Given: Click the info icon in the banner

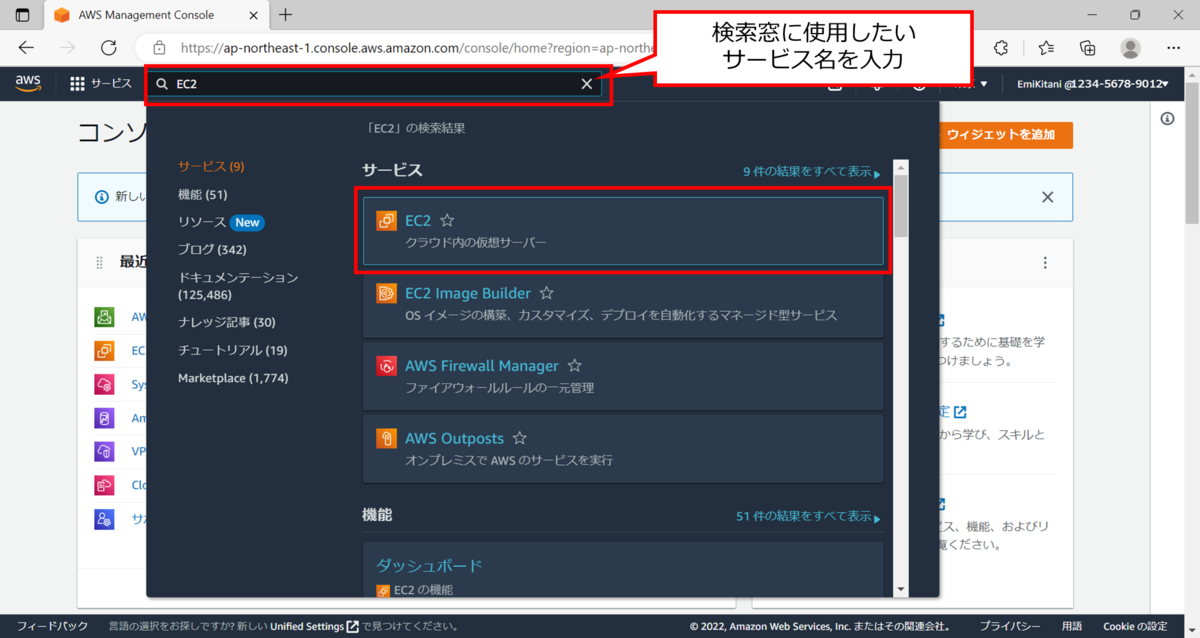Looking at the screenshot, I should coord(101,197).
